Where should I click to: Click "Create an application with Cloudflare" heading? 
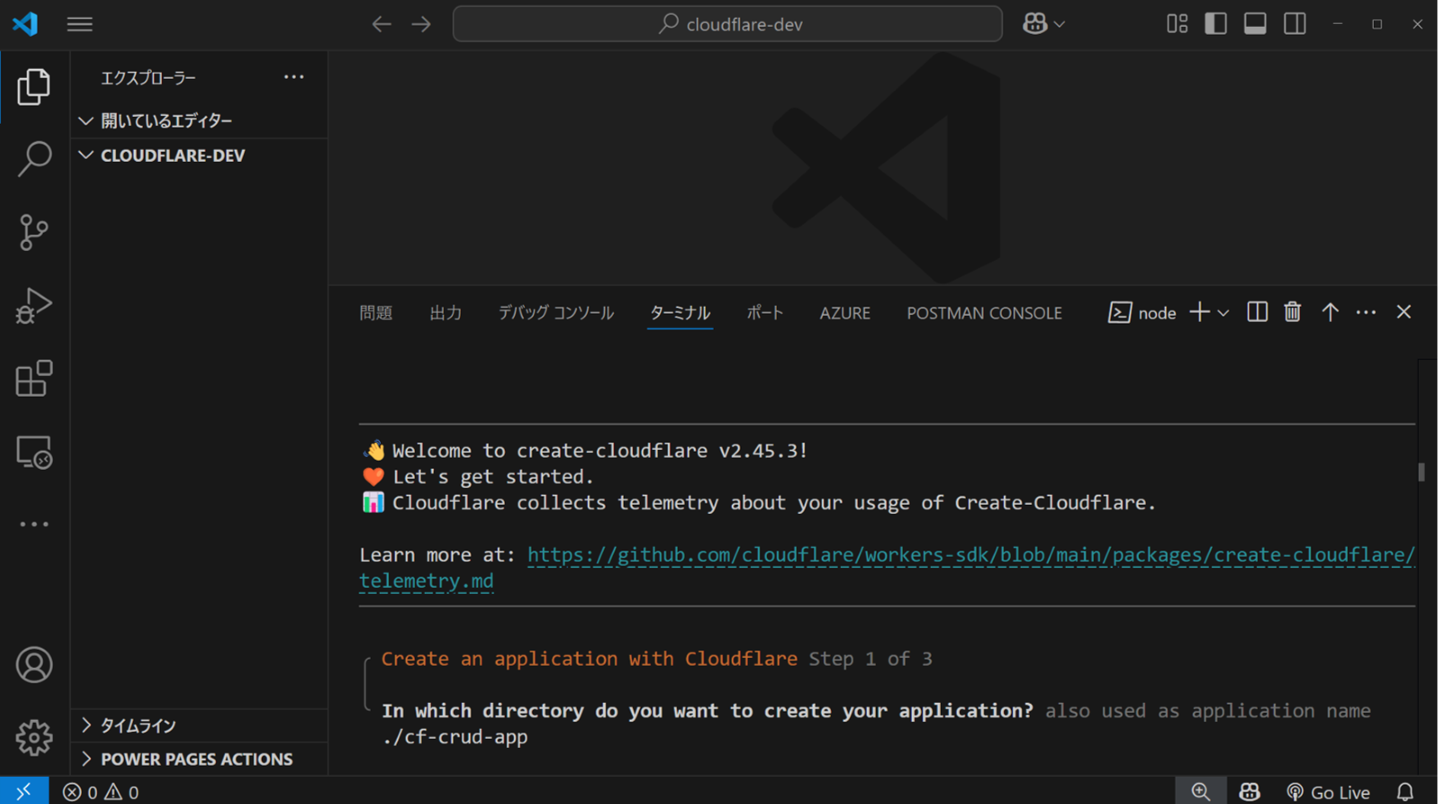point(589,659)
